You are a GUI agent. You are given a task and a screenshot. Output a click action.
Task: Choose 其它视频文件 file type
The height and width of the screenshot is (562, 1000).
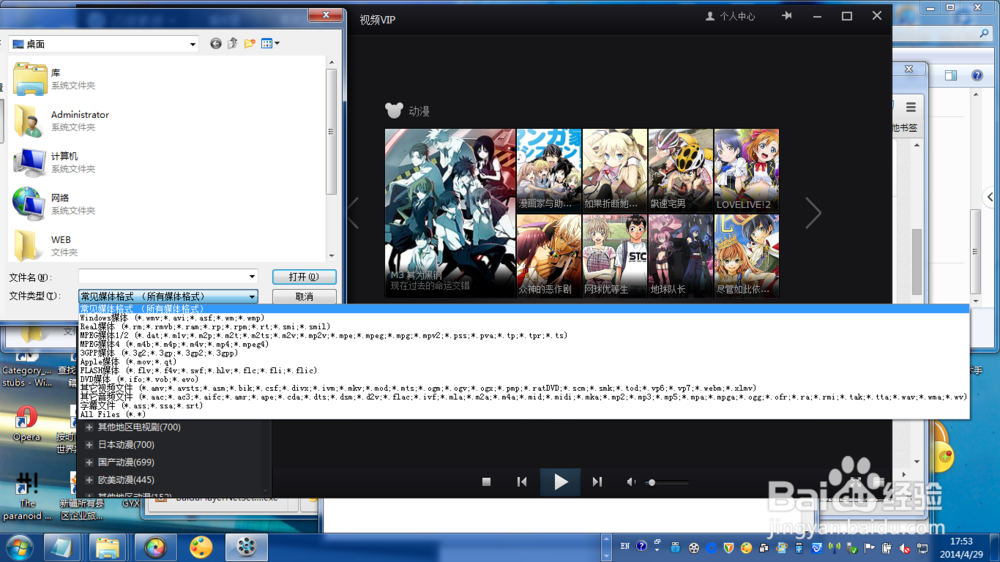(524, 388)
